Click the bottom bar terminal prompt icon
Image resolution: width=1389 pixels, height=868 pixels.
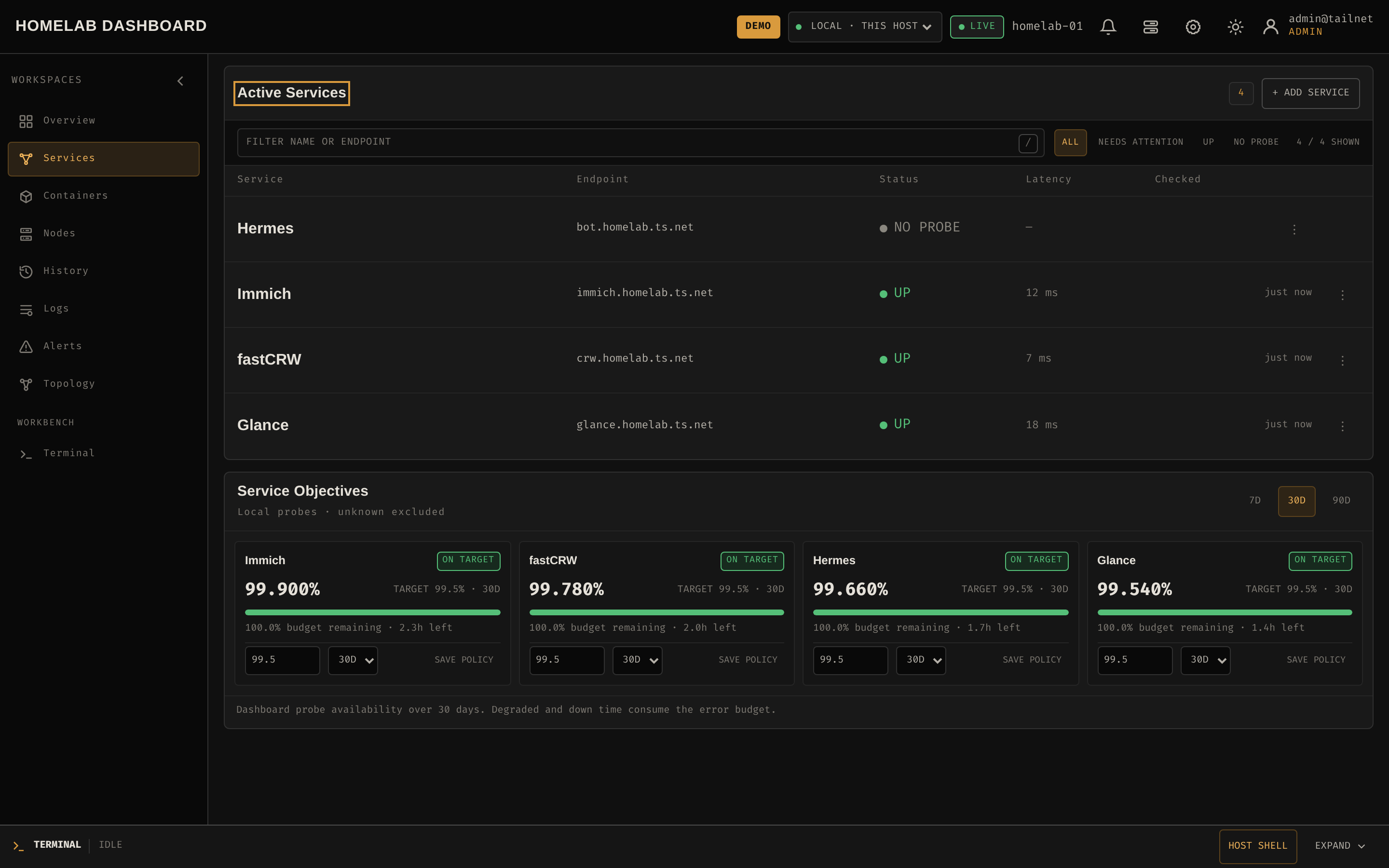18,846
